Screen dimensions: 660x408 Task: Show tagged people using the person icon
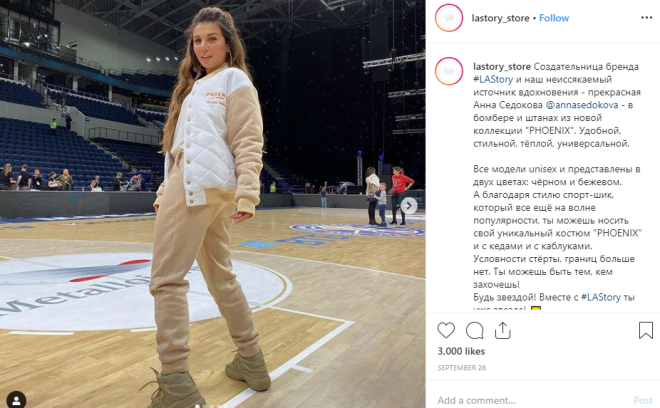16,400
